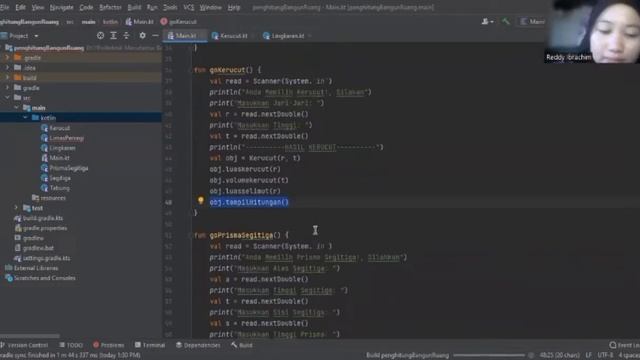Screen dimensions: 640x360
Task: Click the LF line separator indicator
Action: pyautogui.click(x=589, y=356)
